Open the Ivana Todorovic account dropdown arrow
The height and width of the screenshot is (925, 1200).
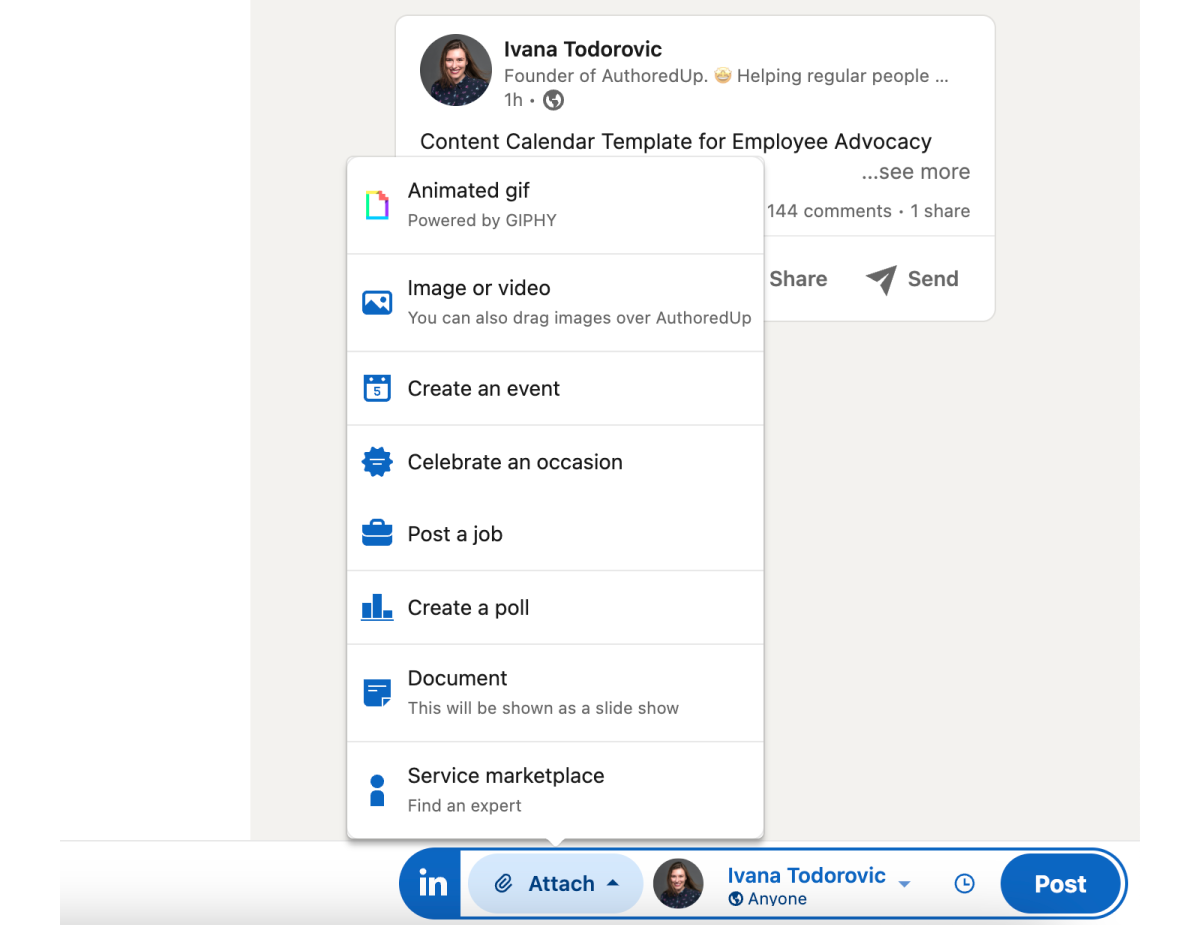904,884
